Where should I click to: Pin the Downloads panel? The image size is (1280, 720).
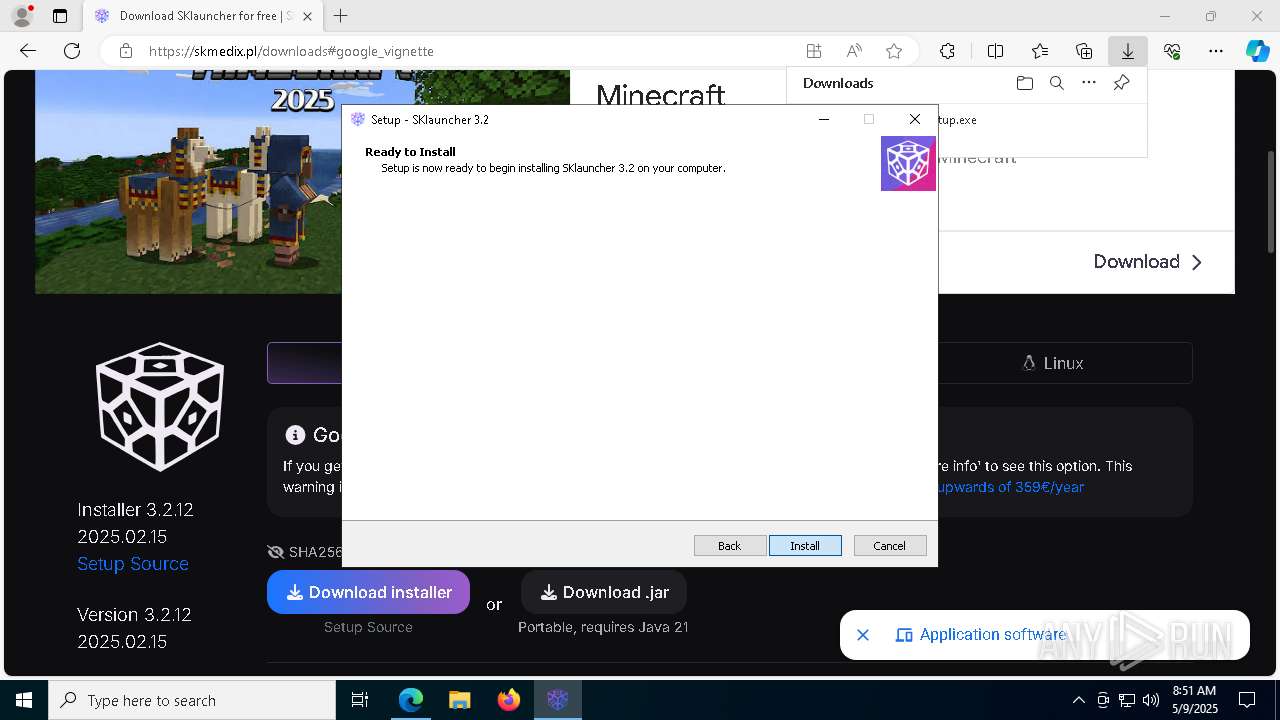[1122, 83]
